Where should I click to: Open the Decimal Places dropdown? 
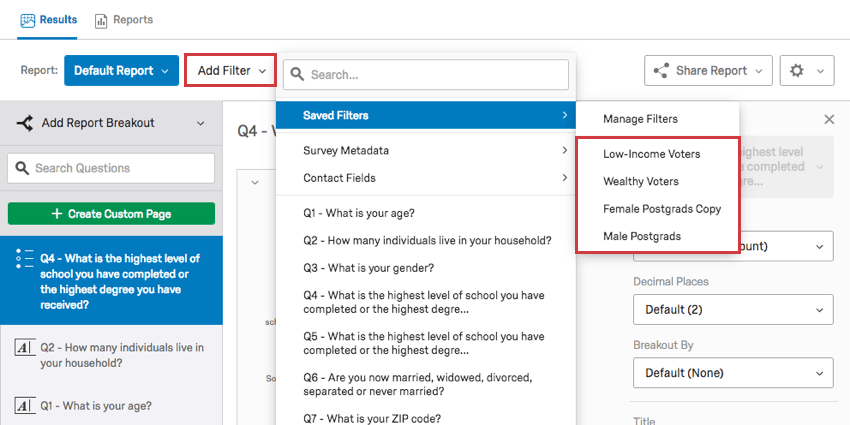pyautogui.click(x=732, y=309)
